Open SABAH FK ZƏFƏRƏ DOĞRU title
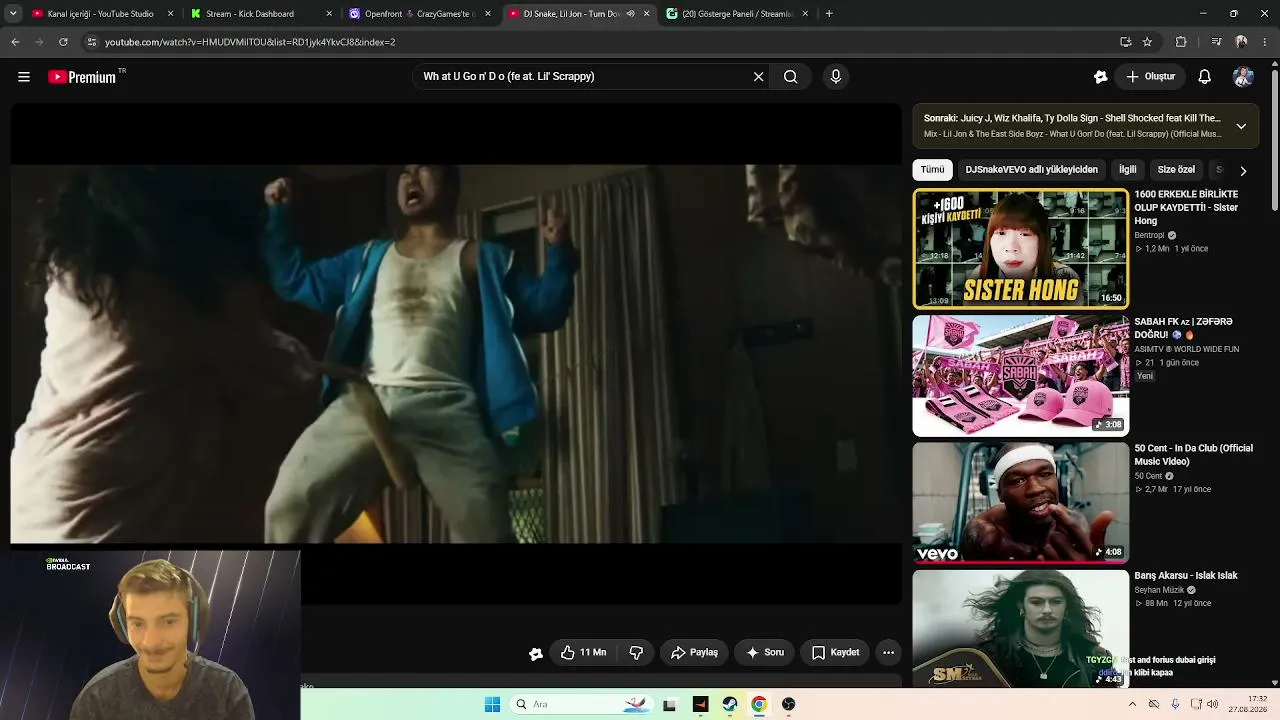Viewport: 1280px width, 720px height. pyautogui.click(x=1183, y=328)
